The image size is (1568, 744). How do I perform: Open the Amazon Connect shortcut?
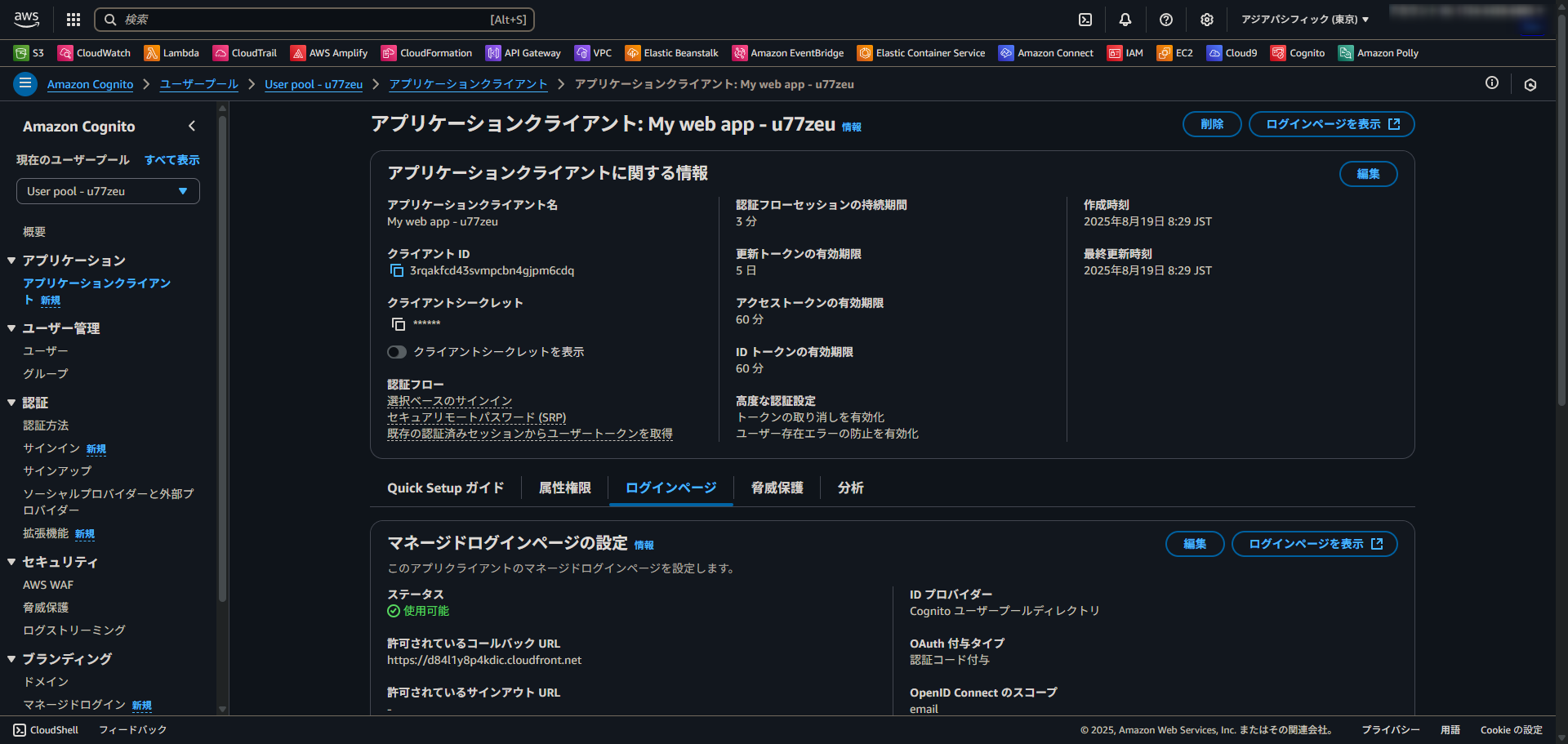[1046, 53]
